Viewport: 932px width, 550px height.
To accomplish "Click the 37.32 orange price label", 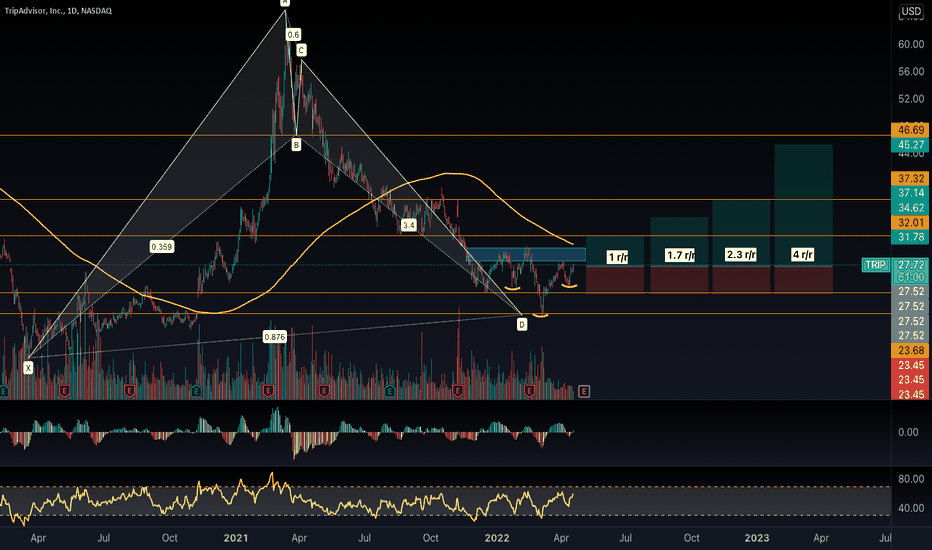I will 911,178.
